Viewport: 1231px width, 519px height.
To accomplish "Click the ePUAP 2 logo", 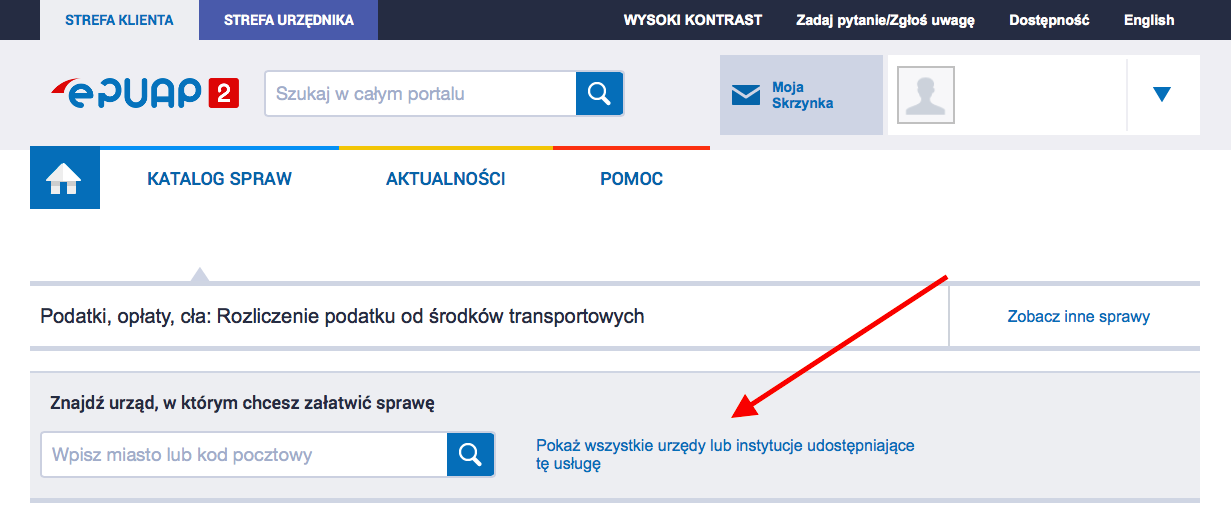I will 146,94.
